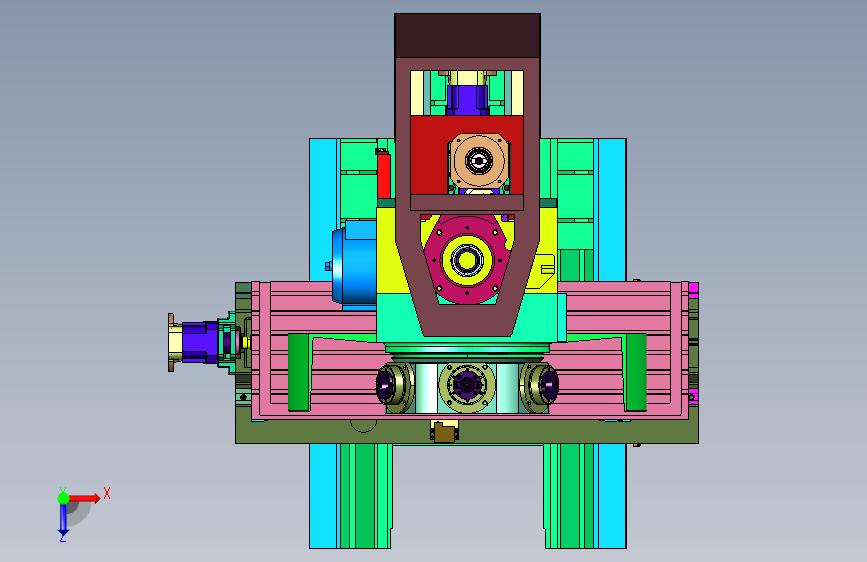Select the small magenta block at table corner
The width and height of the screenshot is (867, 562).
[693, 288]
